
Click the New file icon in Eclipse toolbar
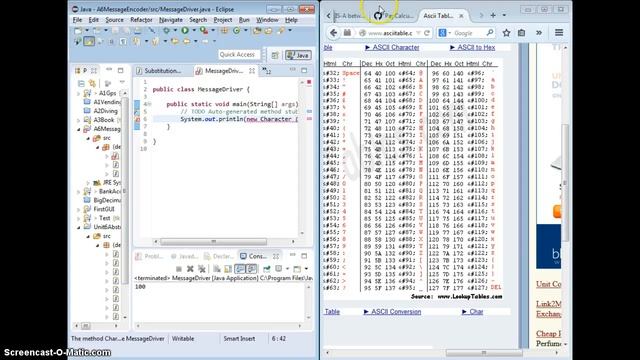[78, 31]
